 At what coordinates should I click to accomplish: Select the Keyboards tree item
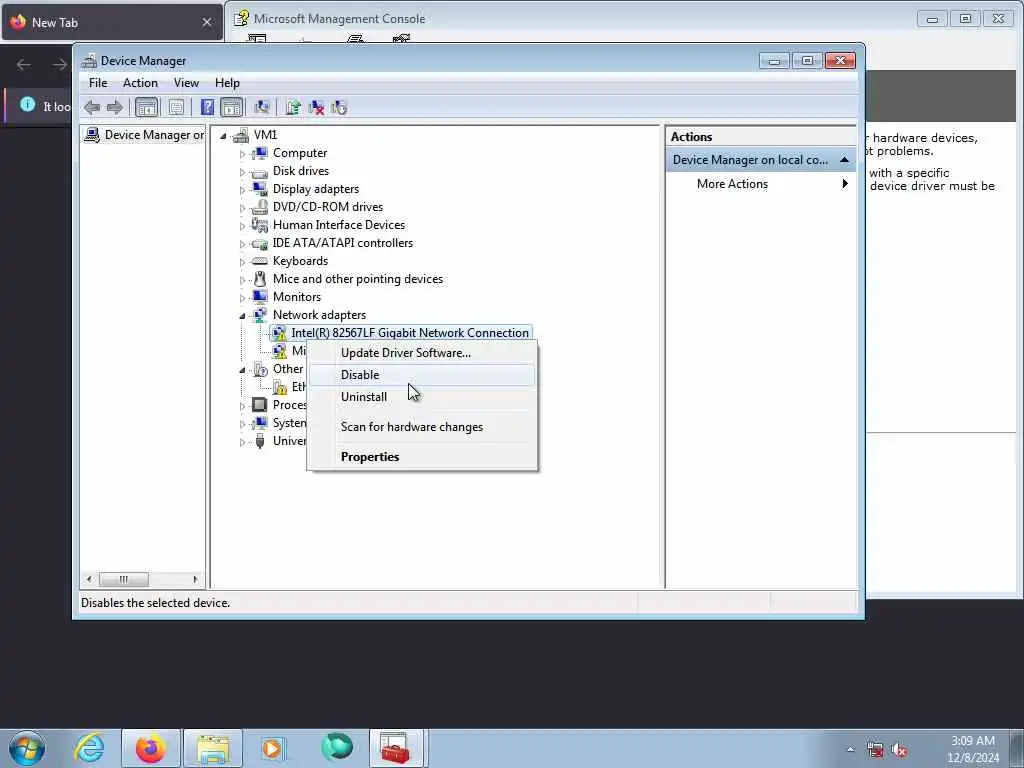point(300,261)
